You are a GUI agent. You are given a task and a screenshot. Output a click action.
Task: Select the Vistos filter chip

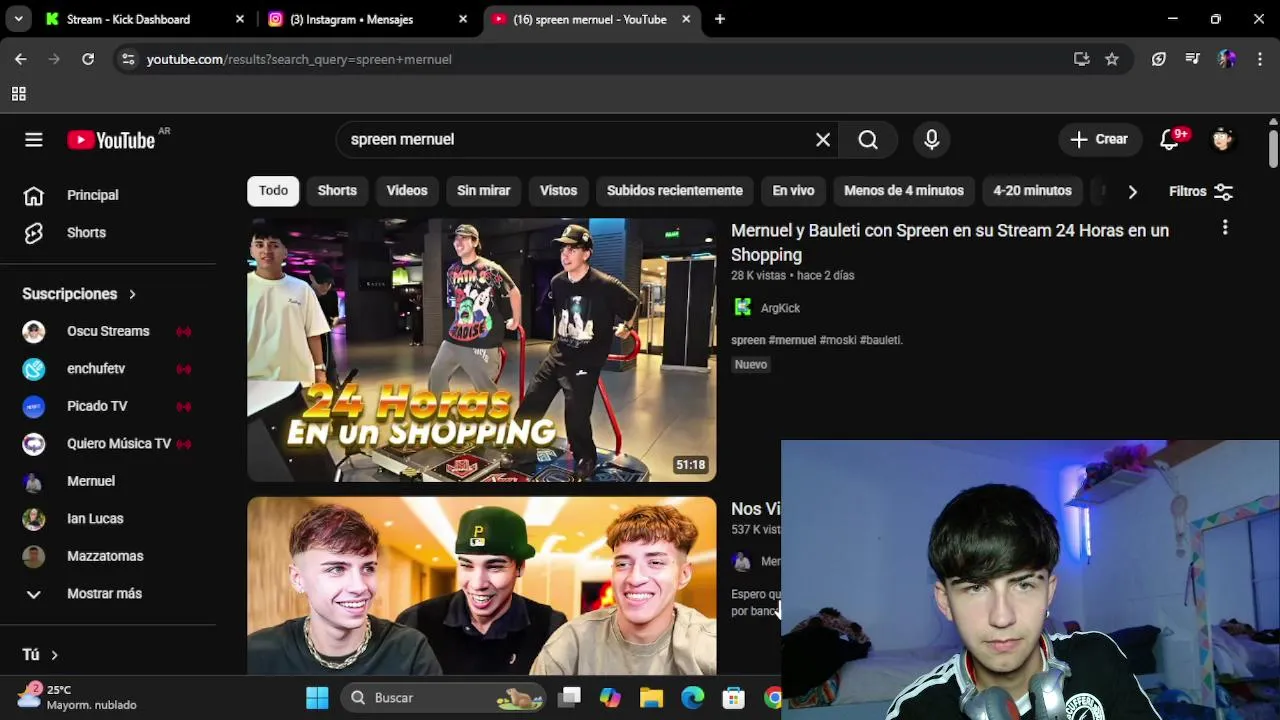[558, 191]
